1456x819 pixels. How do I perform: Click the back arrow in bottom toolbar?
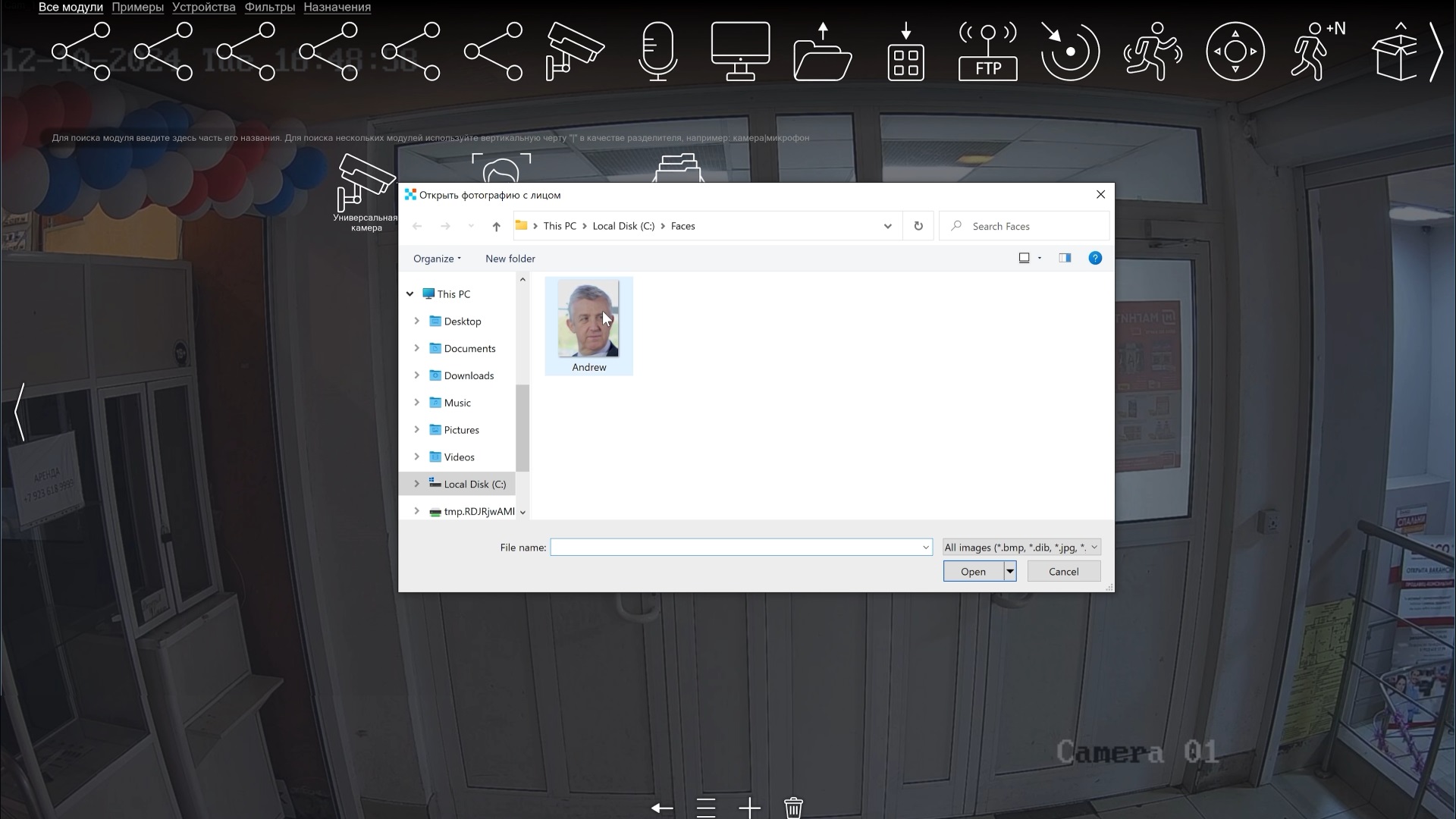click(x=662, y=808)
